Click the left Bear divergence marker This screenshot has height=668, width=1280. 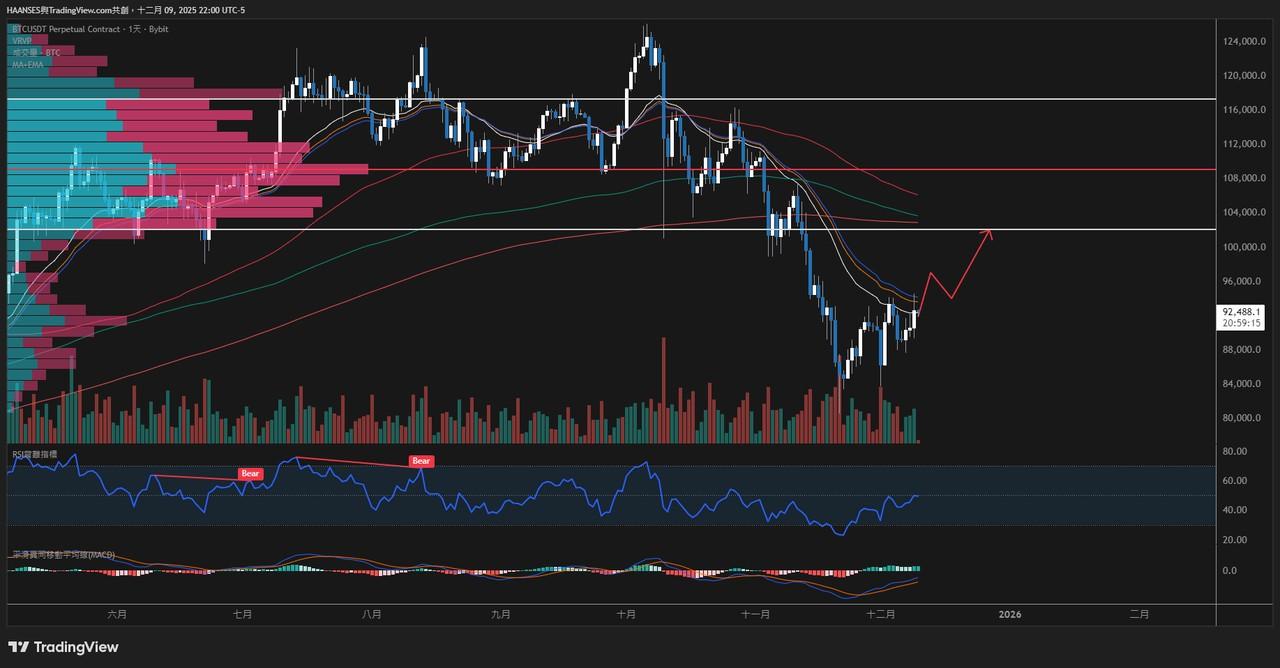[250, 472]
